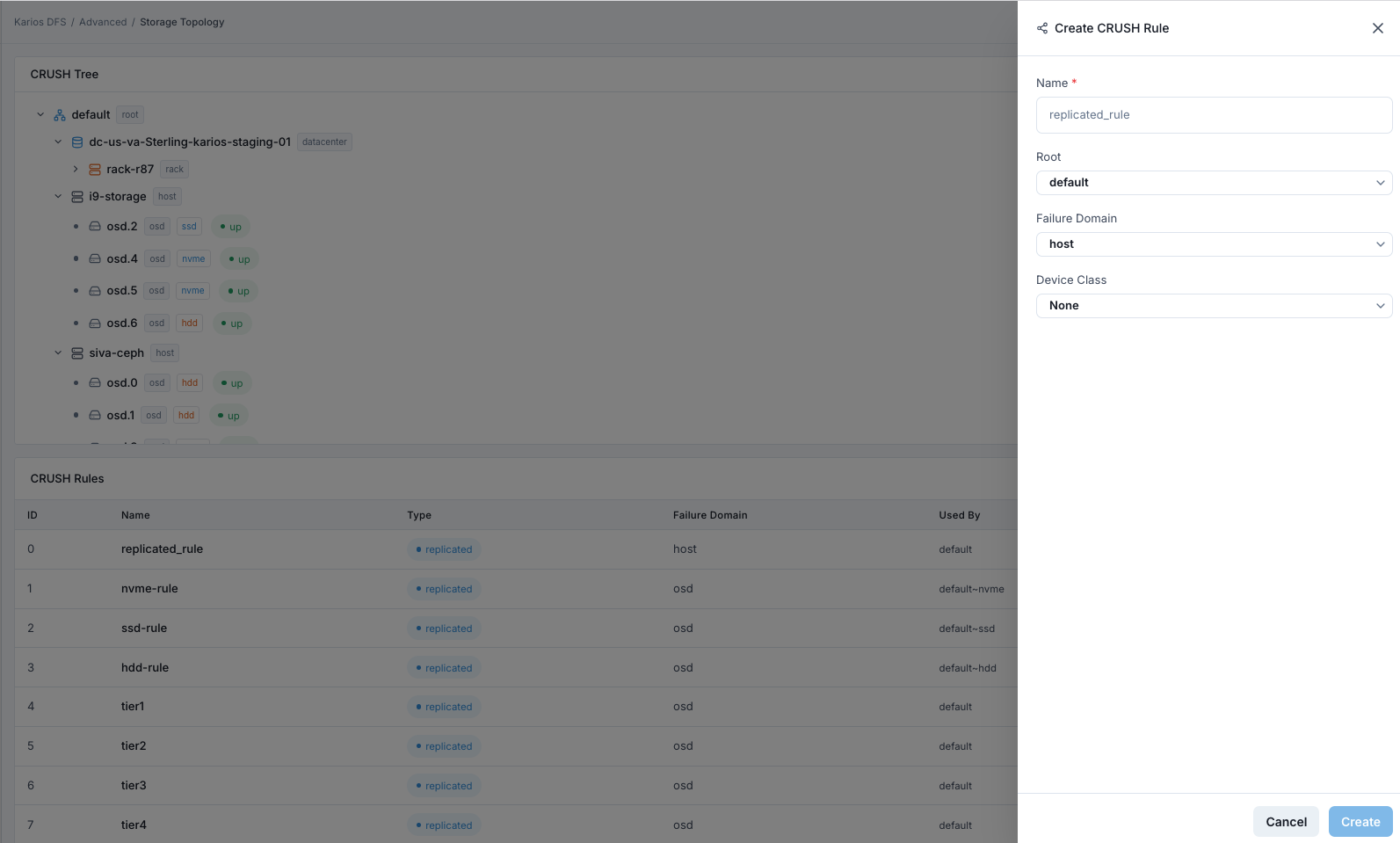
Task: Click the rack-r87 rack icon
Action: [95, 170]
